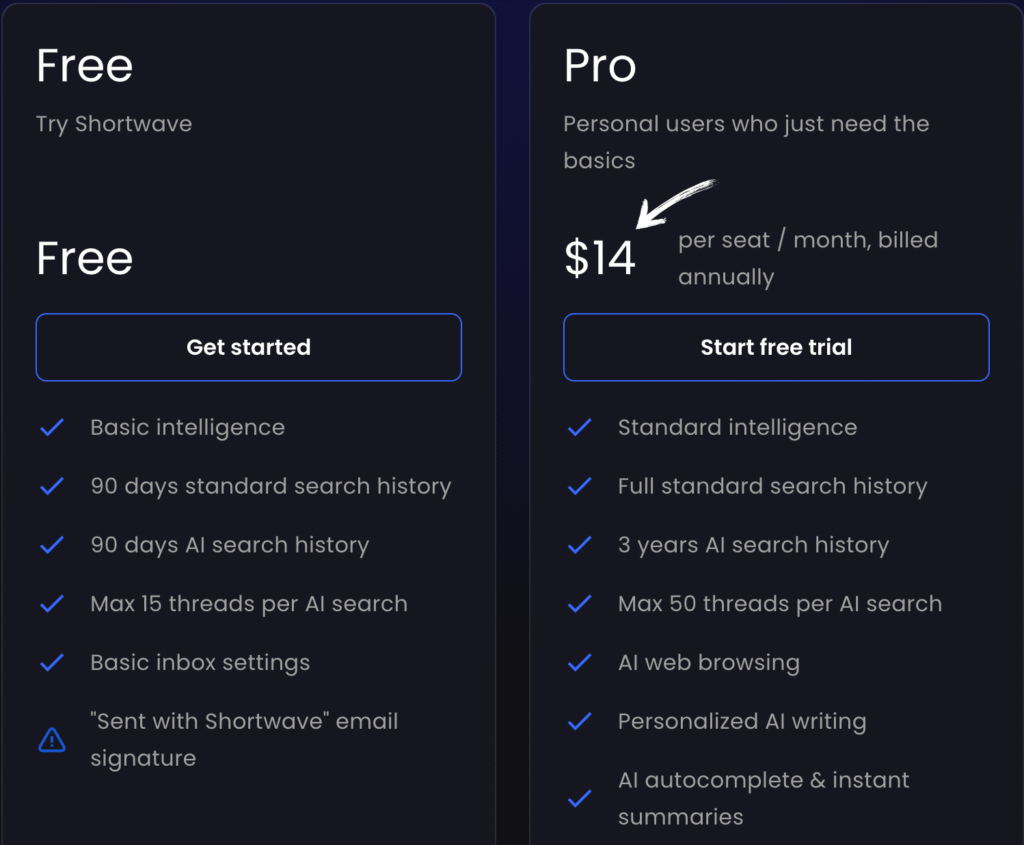The height and width of the screenshot is (845, 1024).
Task: Click the Pro plan heading
Action: pos(600,66)
